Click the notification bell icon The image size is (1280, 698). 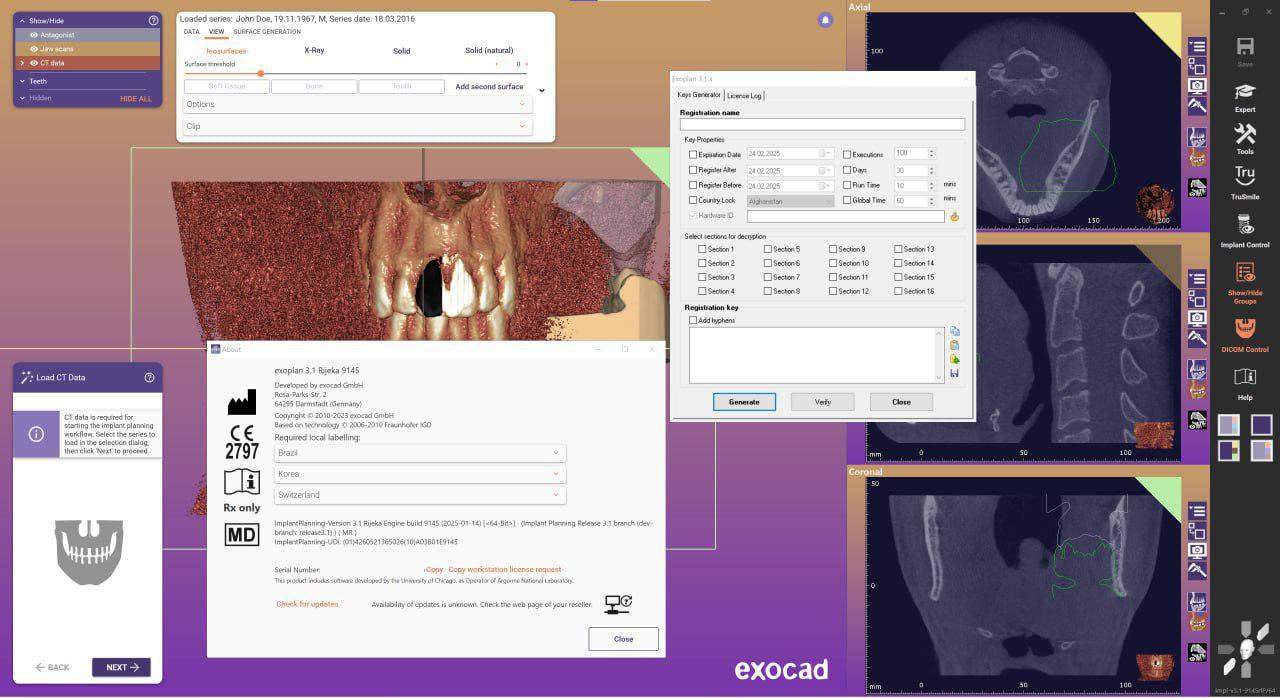tap(825, 19)
